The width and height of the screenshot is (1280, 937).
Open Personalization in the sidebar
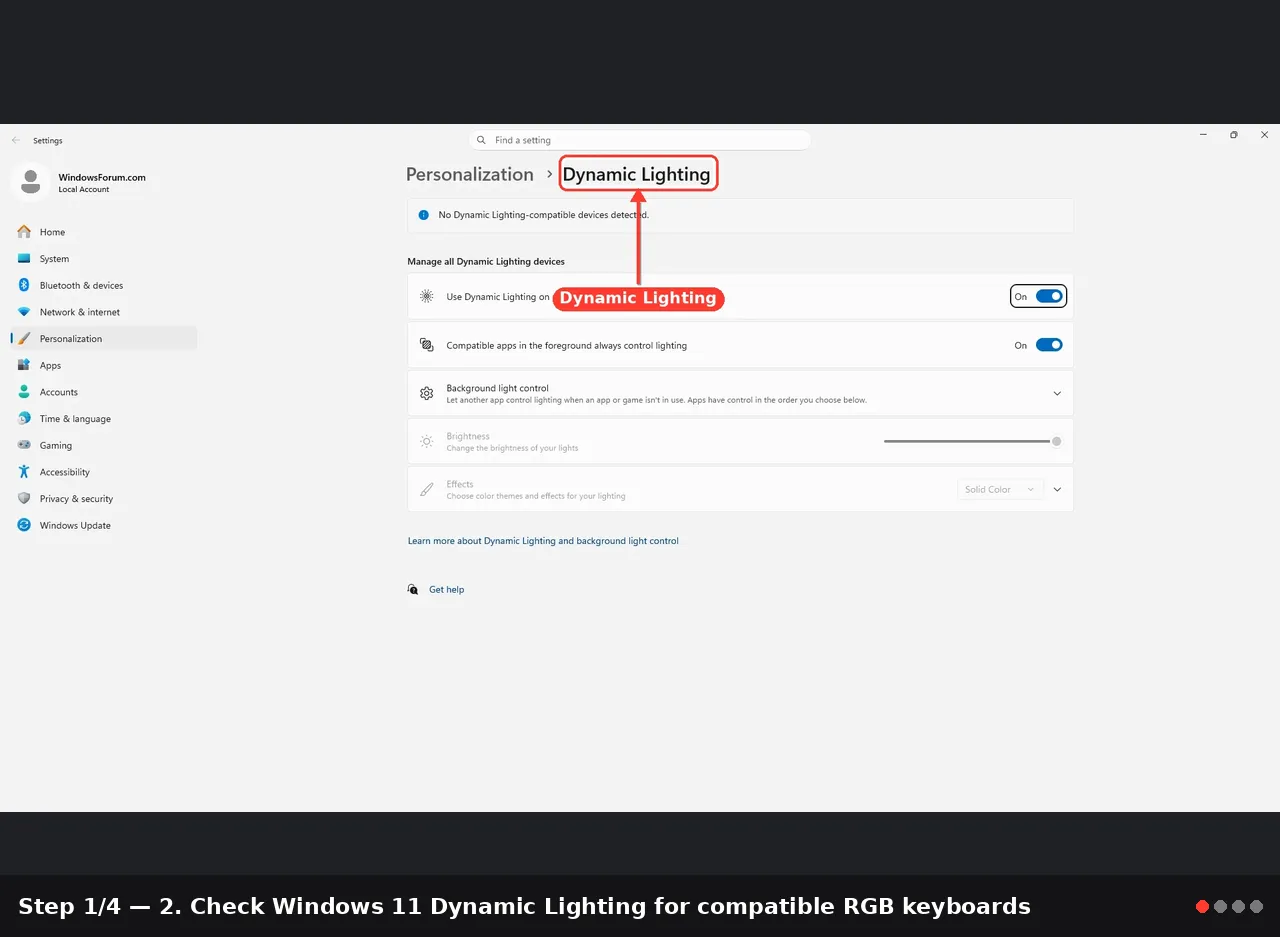click(x=104, y=339)
